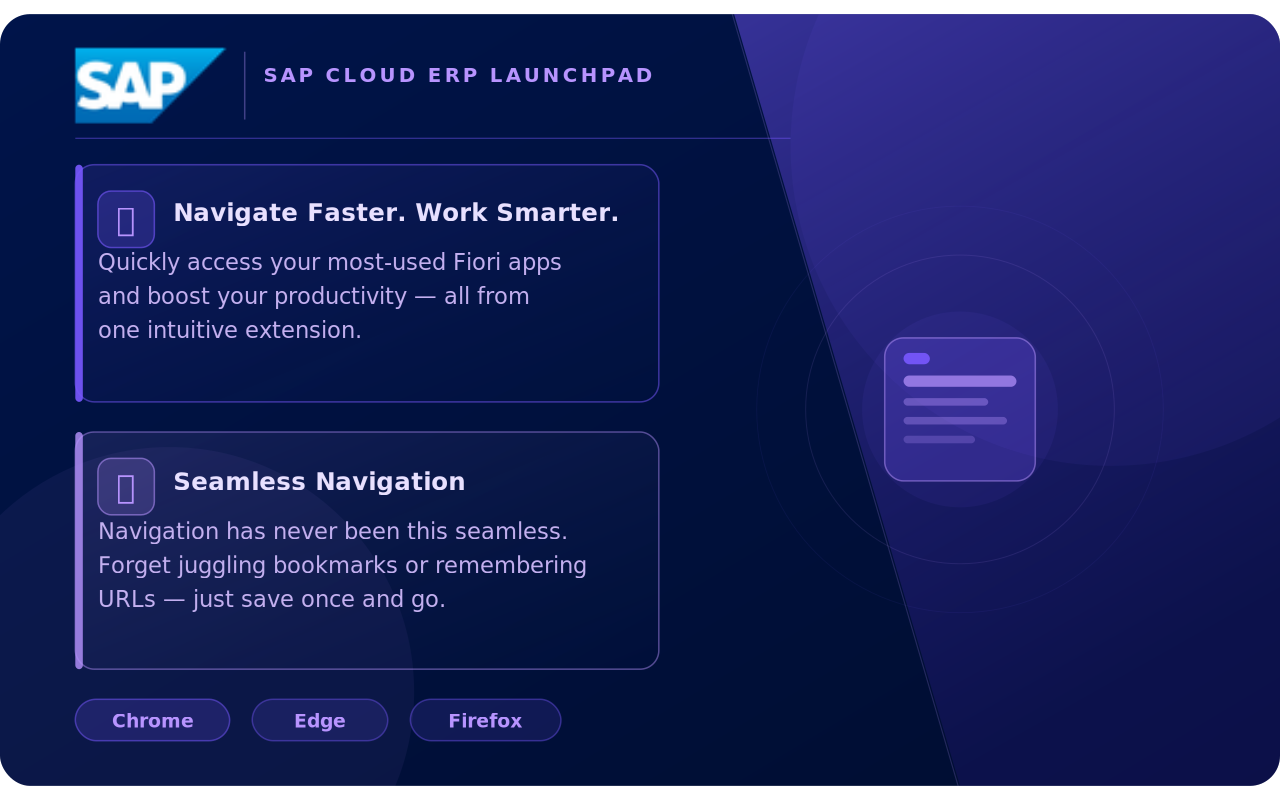This screenshot has width=1280, height=800.
Task: Click text 'Forget juggling bookmarks or remembering'
Action: pyautogui.click(x=342, y=565)
